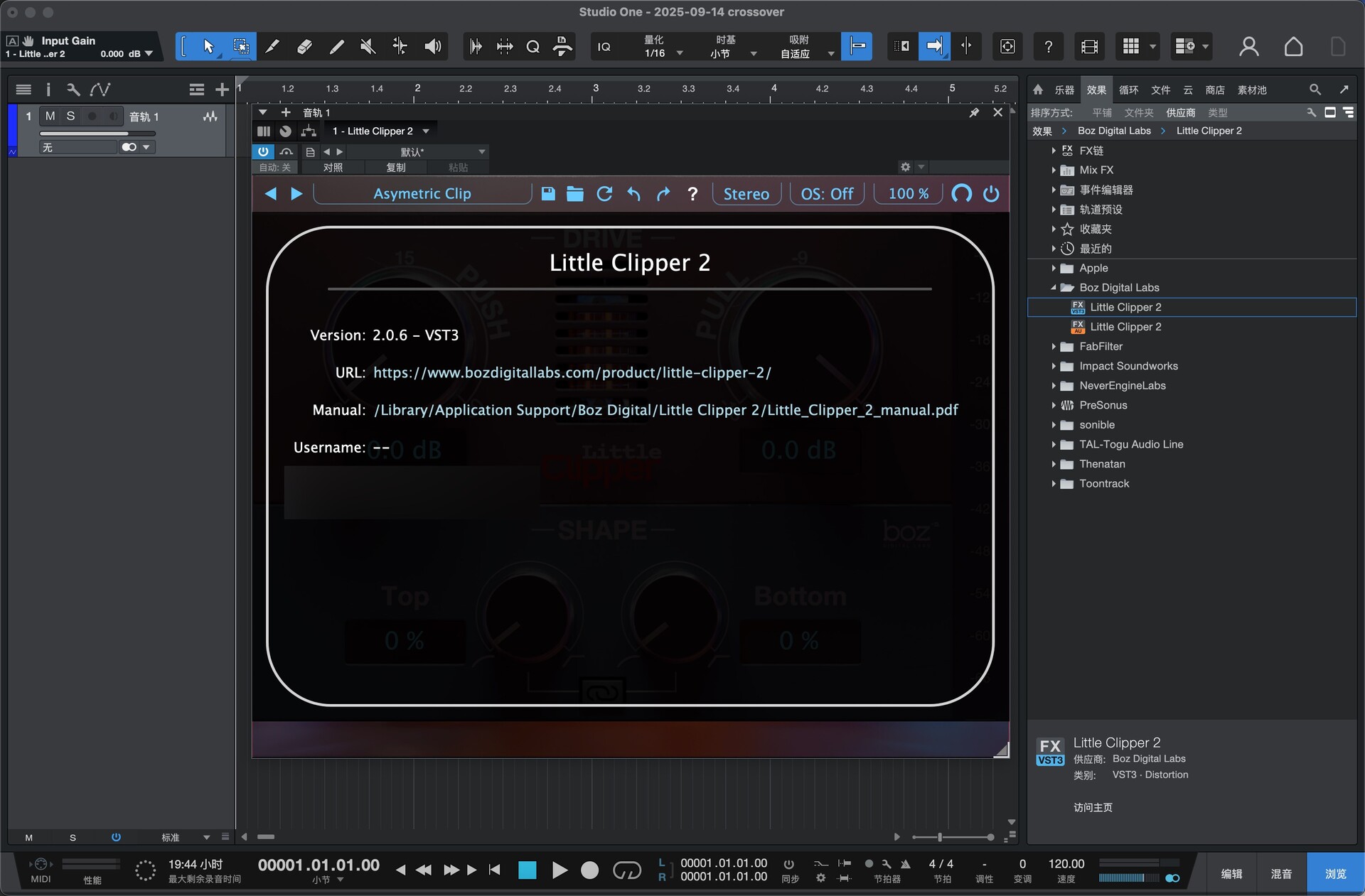
Task: Open the bozdigitallabs product URL link
Action: (x=572, y=372)
